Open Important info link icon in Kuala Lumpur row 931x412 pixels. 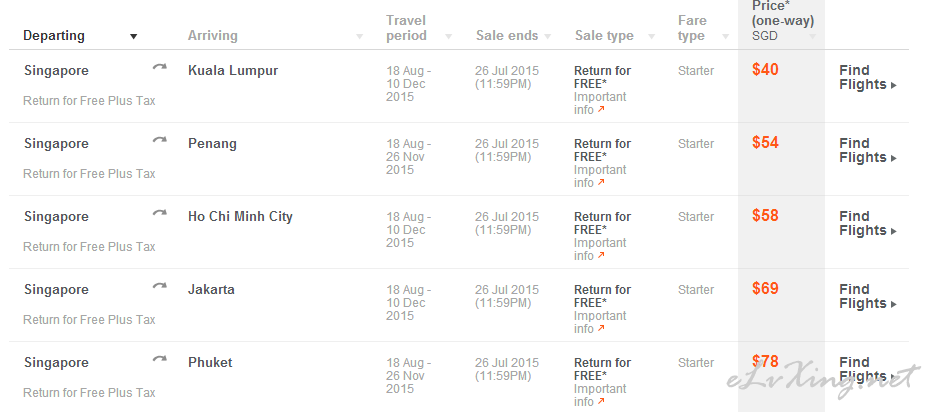coord(601,110)
